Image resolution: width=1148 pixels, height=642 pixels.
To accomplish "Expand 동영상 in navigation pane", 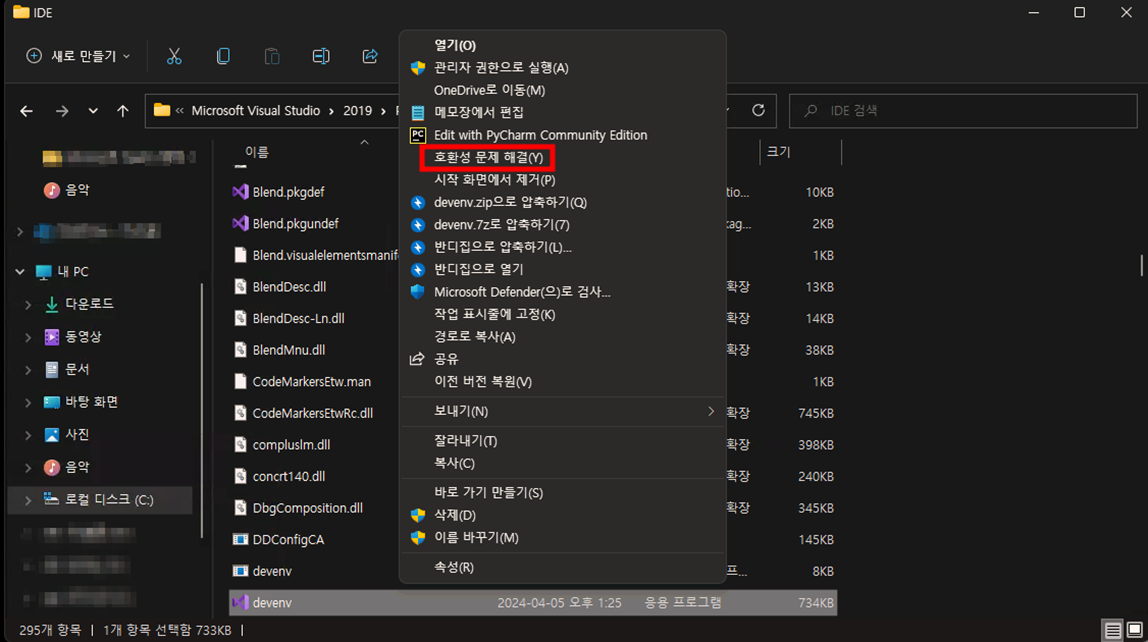I will click(28, 337).
